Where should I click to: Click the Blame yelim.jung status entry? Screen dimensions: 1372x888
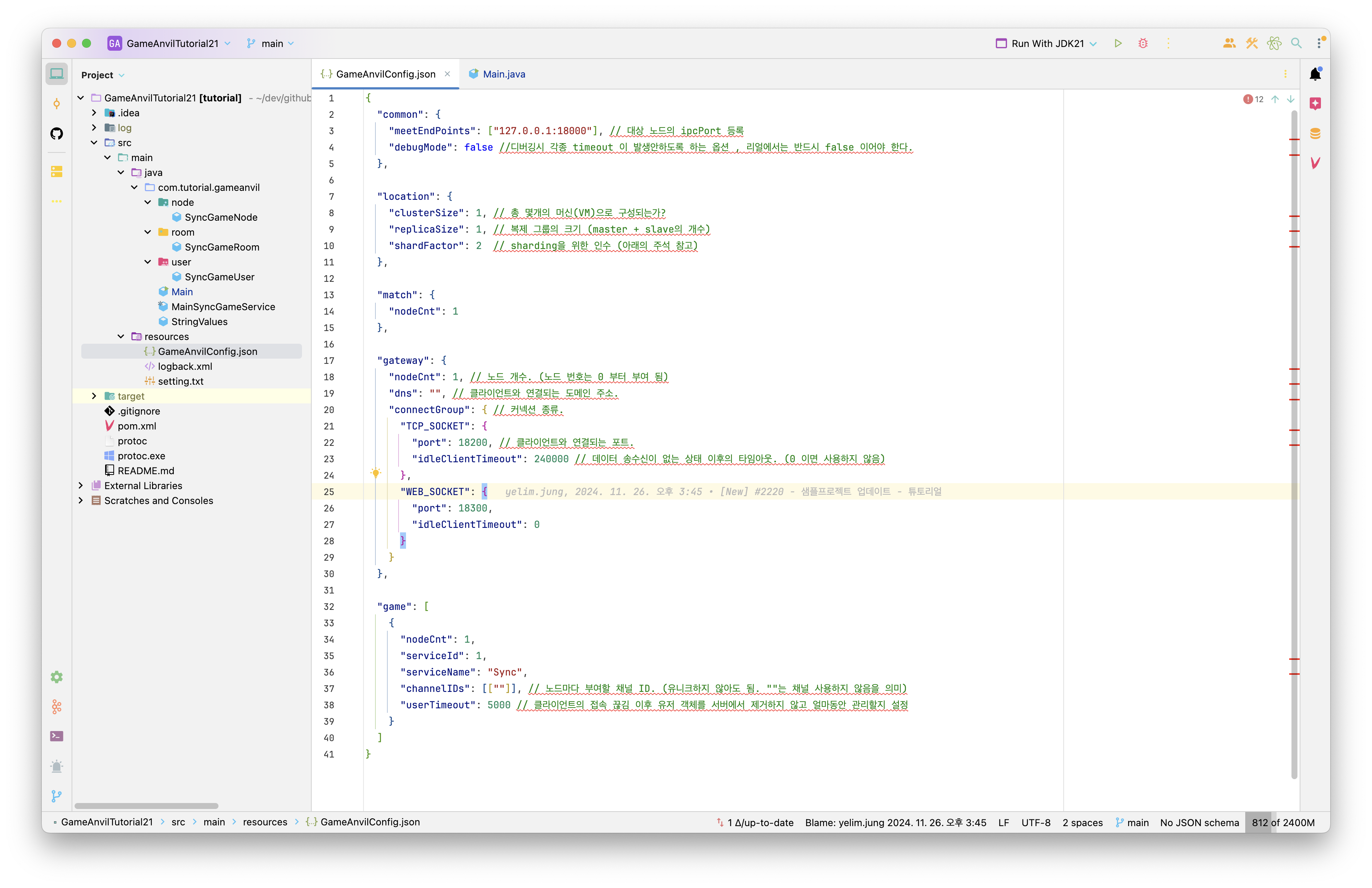pos(895,822)
